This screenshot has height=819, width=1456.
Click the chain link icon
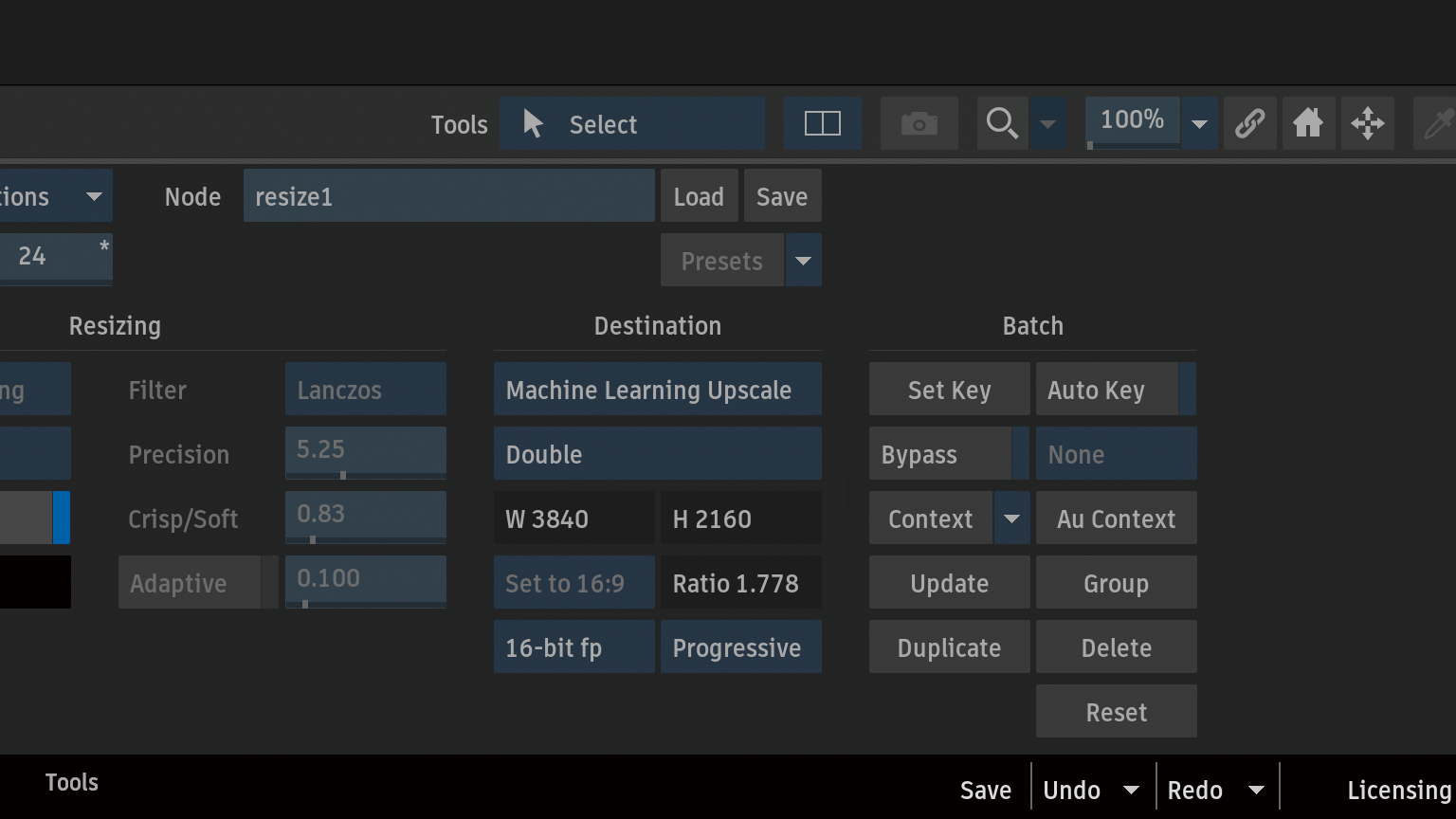point(1249,123)
